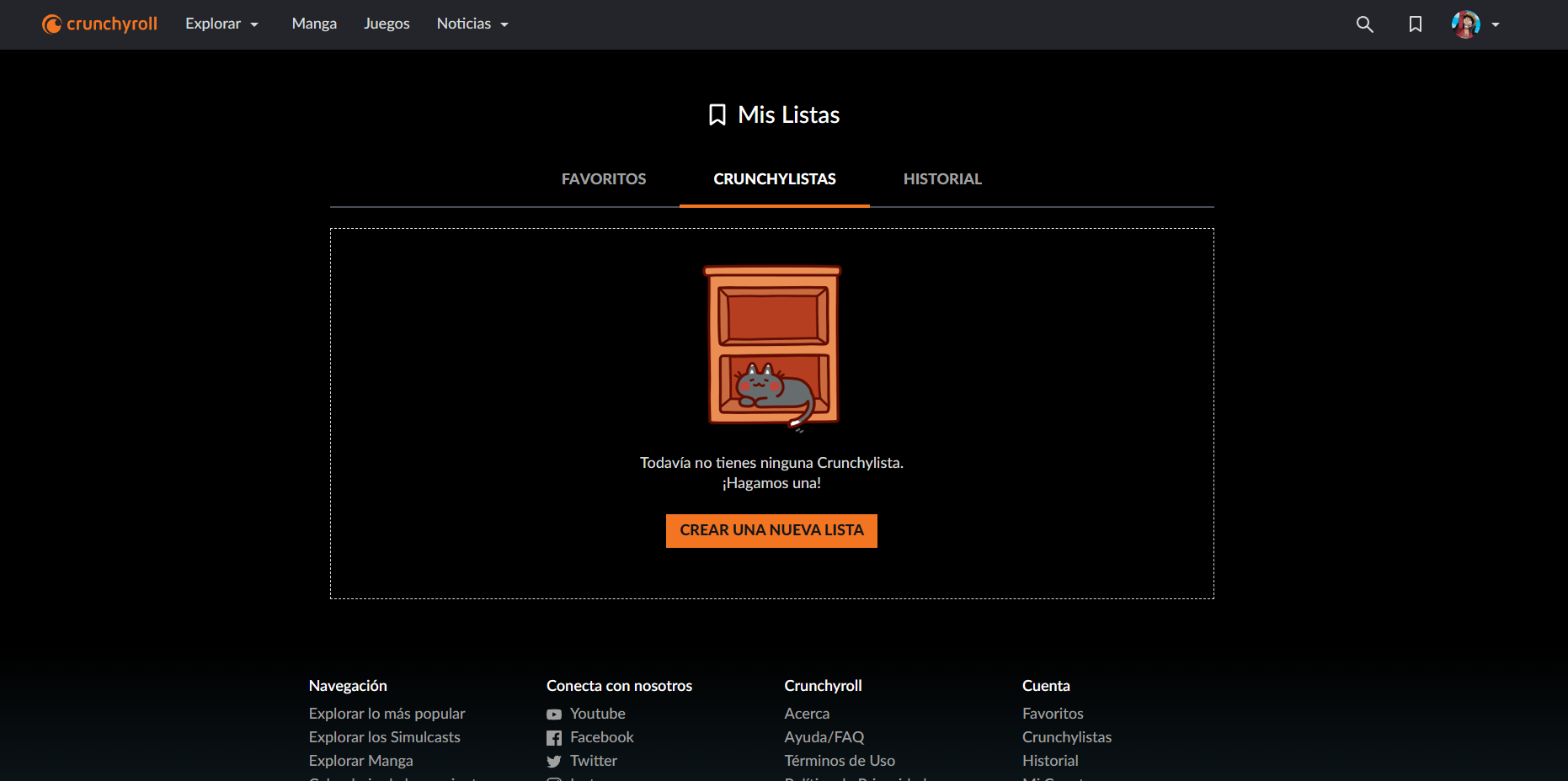Click the Navegación footer heading
1568x781 pixels.
tap(348, 686)
